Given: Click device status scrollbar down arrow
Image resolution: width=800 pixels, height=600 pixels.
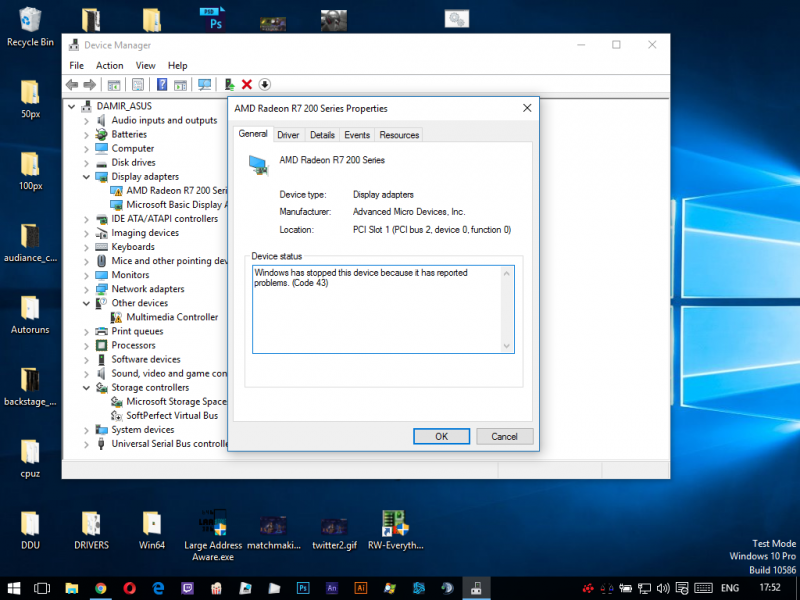Looking at the screenshot, I should (507, 346).
